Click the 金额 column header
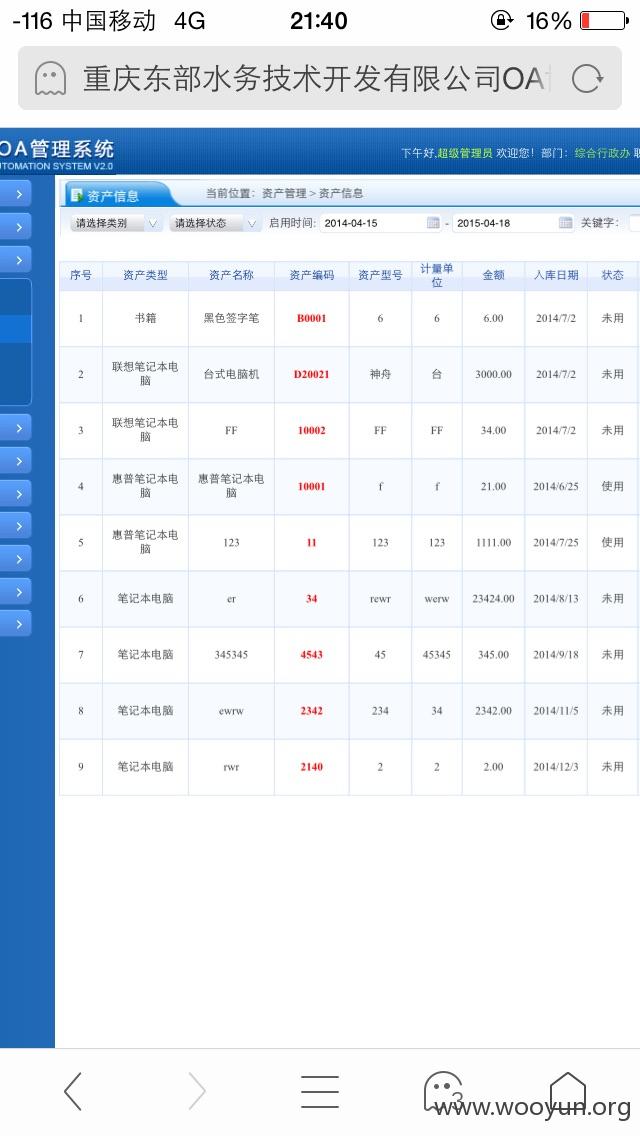640x1136 pixels. (x=494, y=275)
